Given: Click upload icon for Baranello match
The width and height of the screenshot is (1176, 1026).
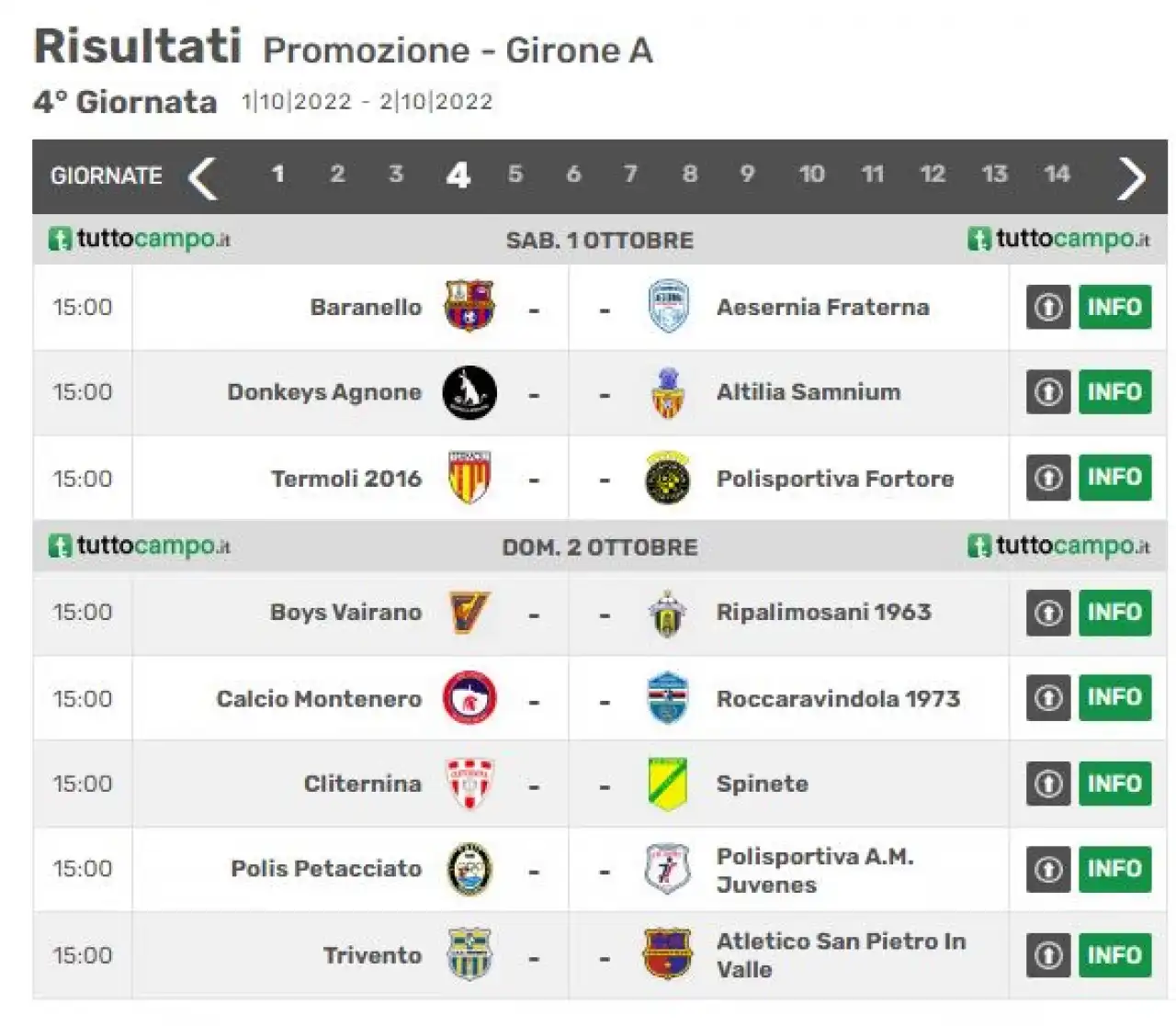Looking at the screenshot, I should [x=1048, y=307].
